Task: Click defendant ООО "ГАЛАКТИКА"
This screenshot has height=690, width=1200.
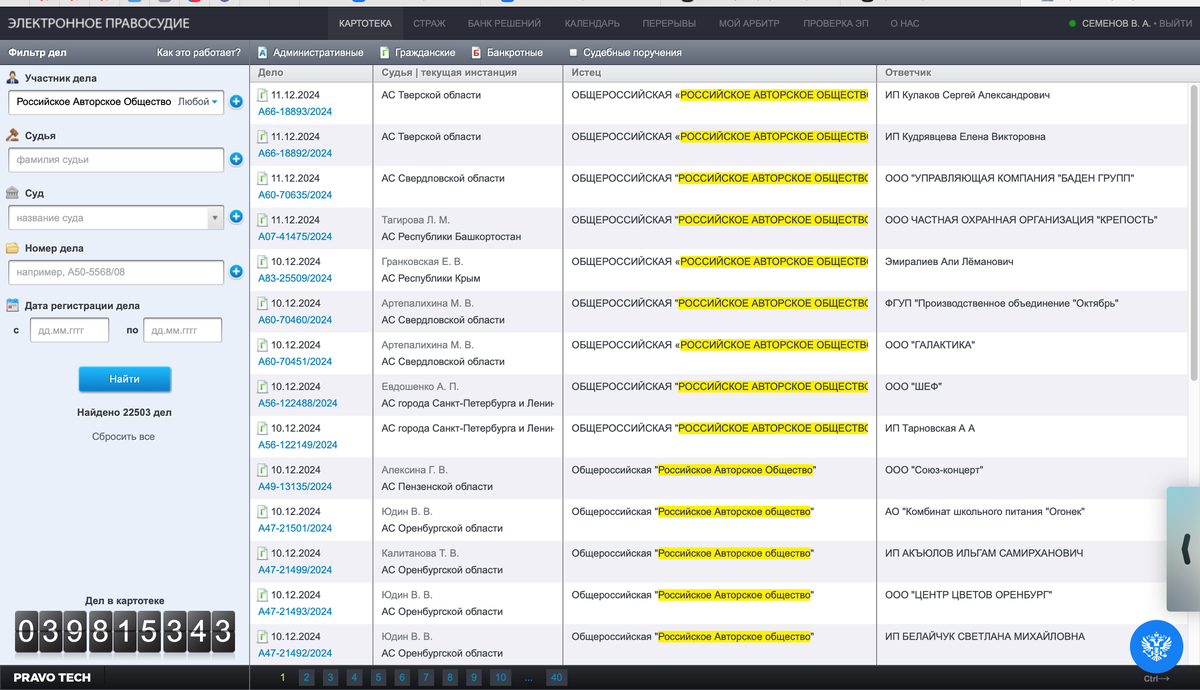Action: tap(929, 345)
